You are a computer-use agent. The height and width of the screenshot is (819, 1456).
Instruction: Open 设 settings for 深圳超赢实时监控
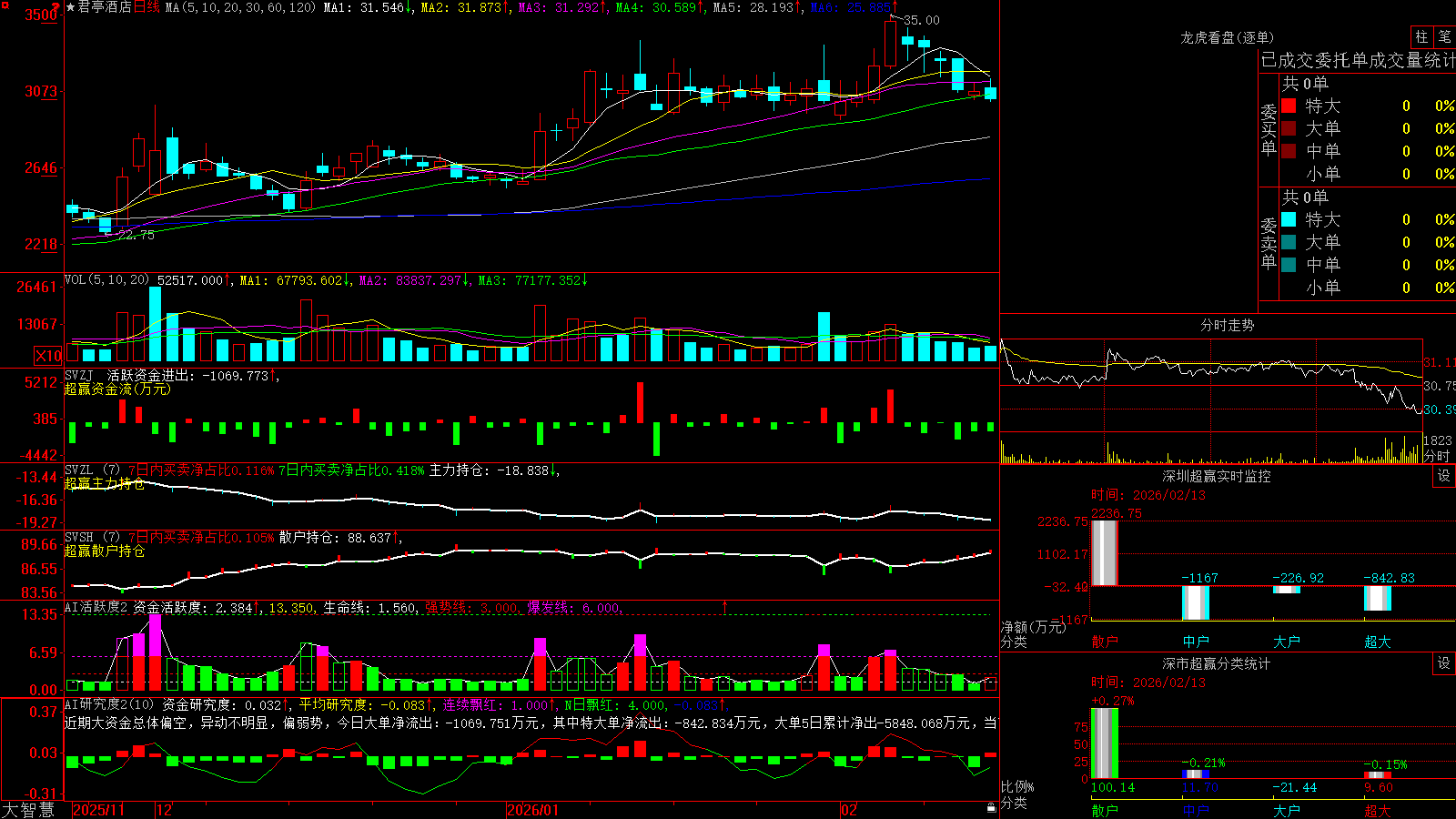coord(1444,476)
